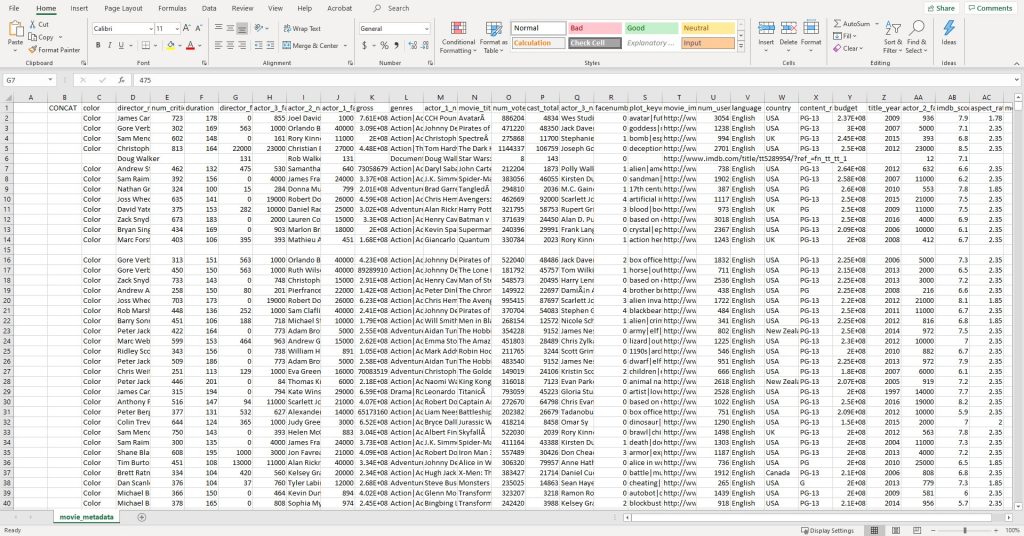Click the Cut scissors icon
Viewport: 1024px width, 536px height.
(x=33, y=24)
